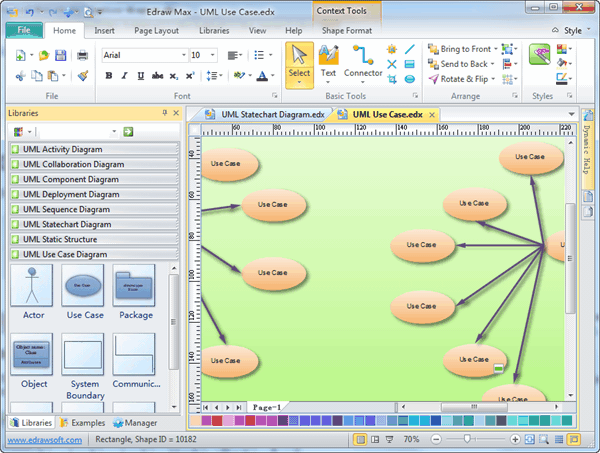Open the Arial font name dropdown

coord(143,55)
